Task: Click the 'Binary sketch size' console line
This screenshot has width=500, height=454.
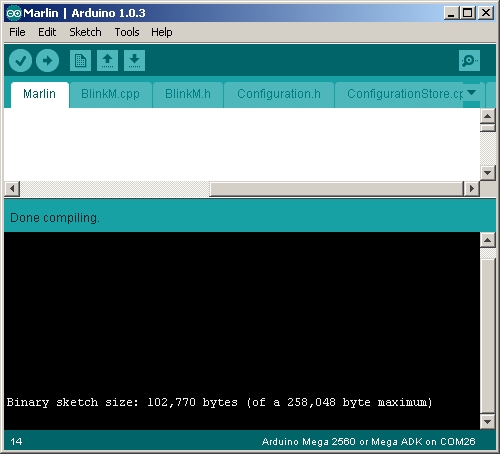Action: point(219,402)
